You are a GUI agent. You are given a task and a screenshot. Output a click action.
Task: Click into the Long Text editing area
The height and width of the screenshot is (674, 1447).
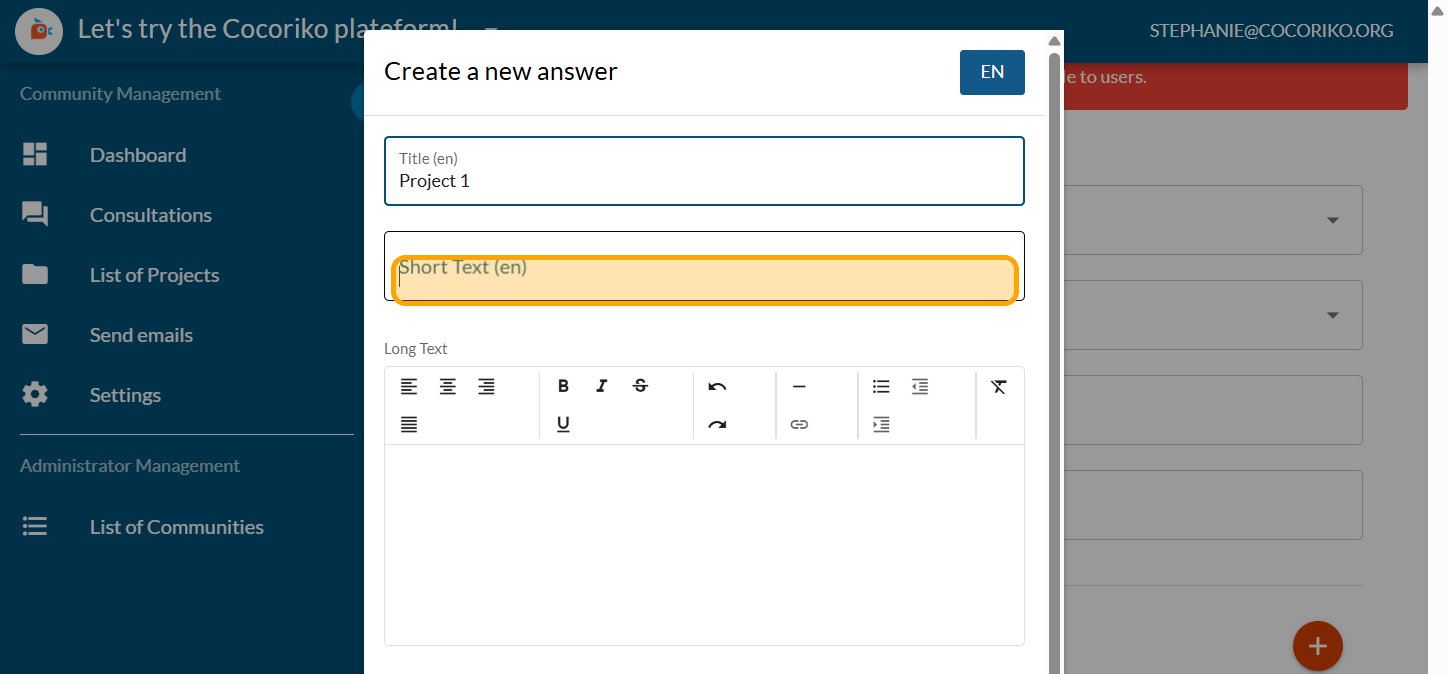pos(704,545)
